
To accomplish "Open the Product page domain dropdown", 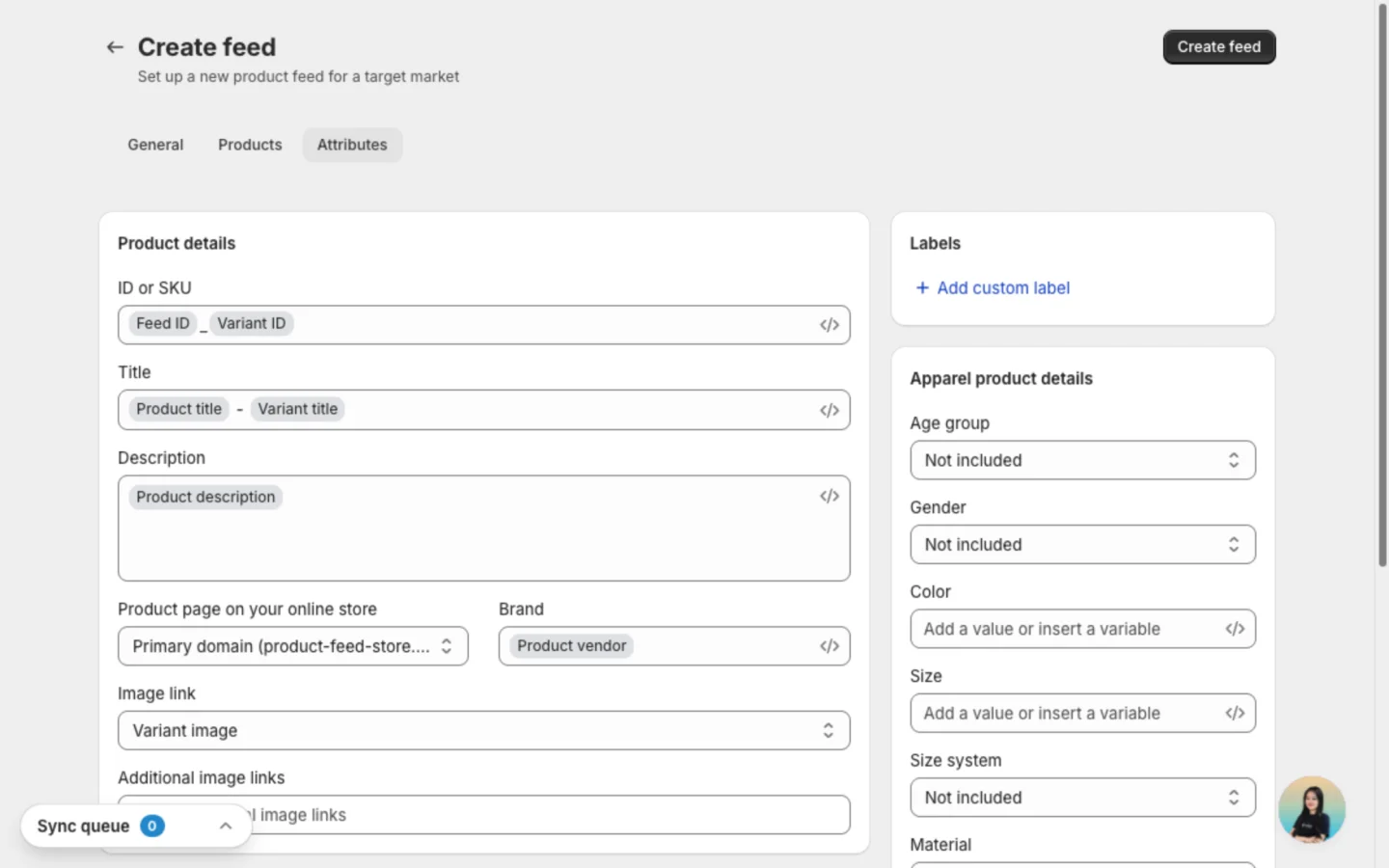I will pos(293,646).
